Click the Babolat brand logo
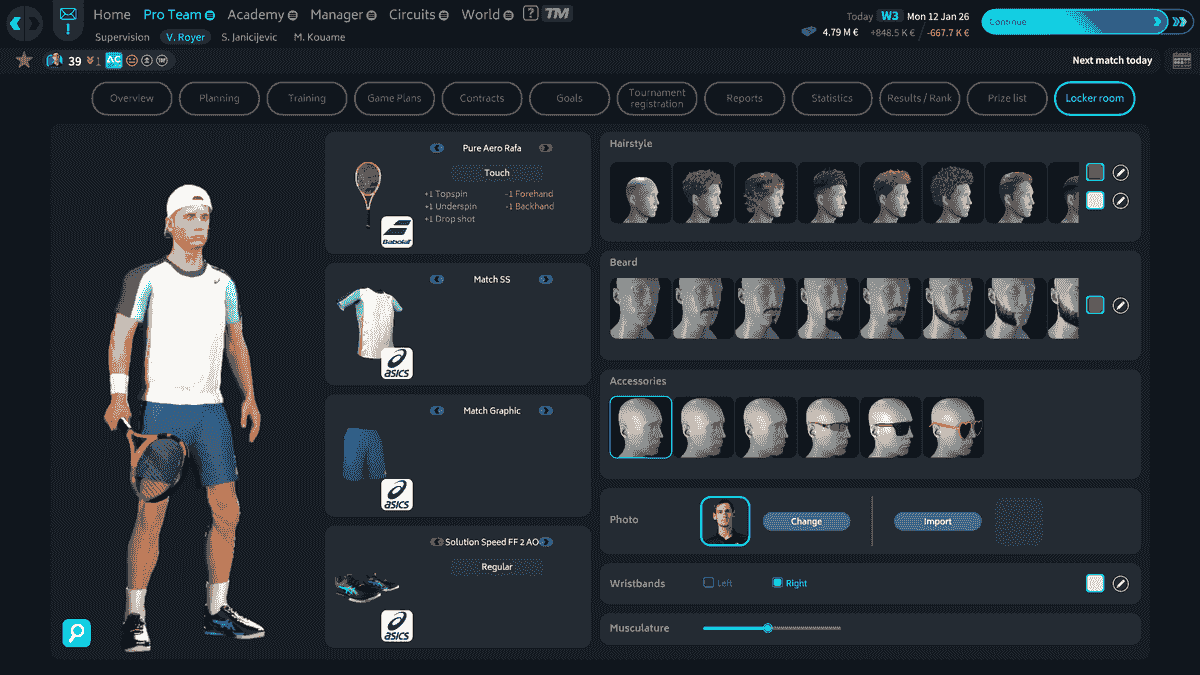This screenshot has height=675, width=1200. [397, 232]
